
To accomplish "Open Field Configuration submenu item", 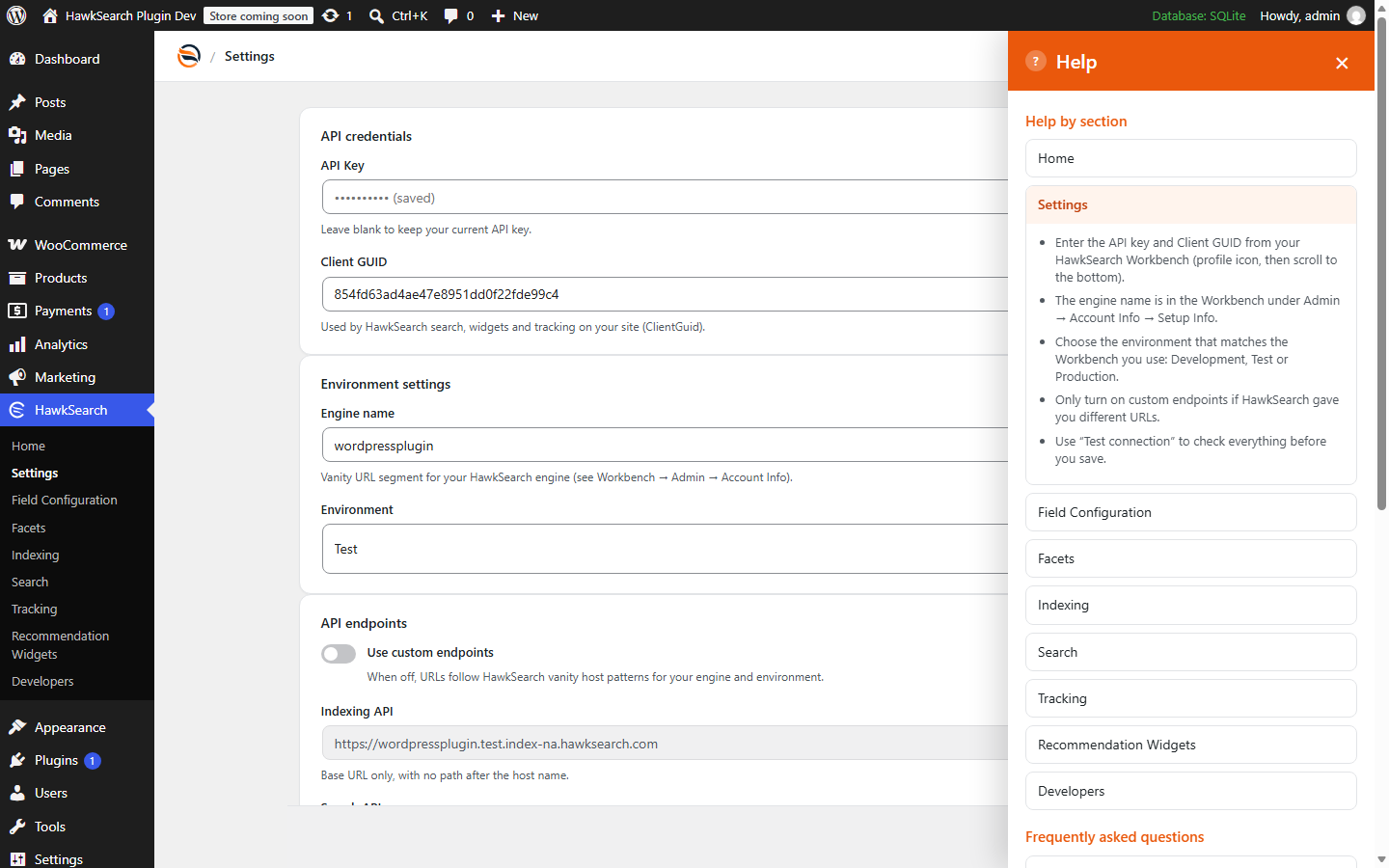I will tap(65, 500).
